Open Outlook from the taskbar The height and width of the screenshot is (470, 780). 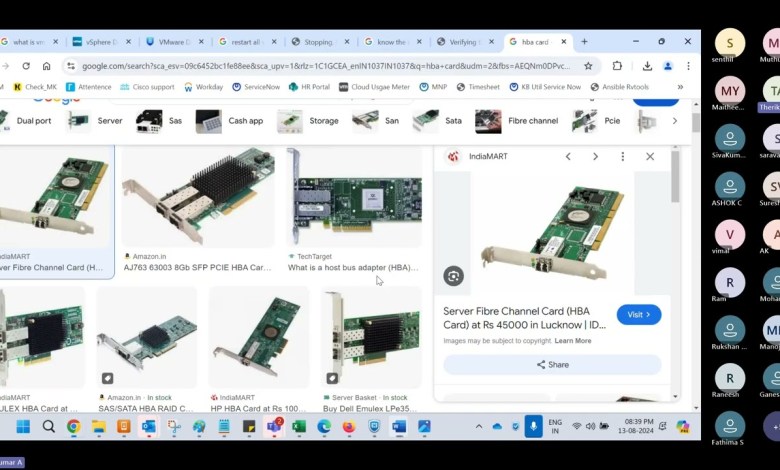149,426
